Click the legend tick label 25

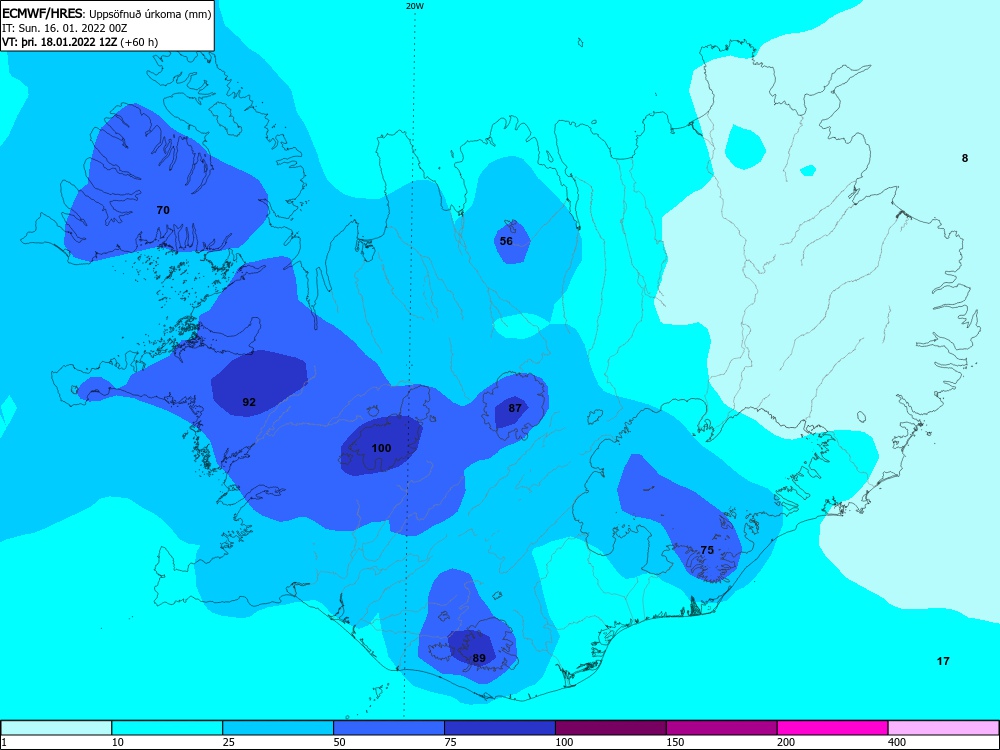(x=229, y=742)
